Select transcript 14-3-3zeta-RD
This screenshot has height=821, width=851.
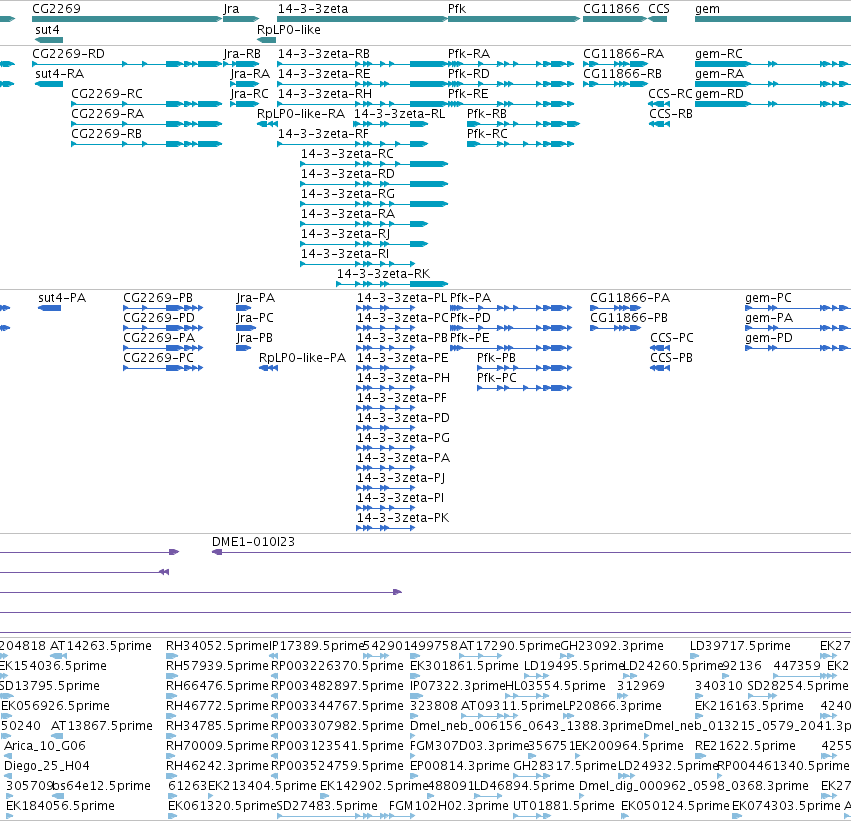tap(374, 184)
